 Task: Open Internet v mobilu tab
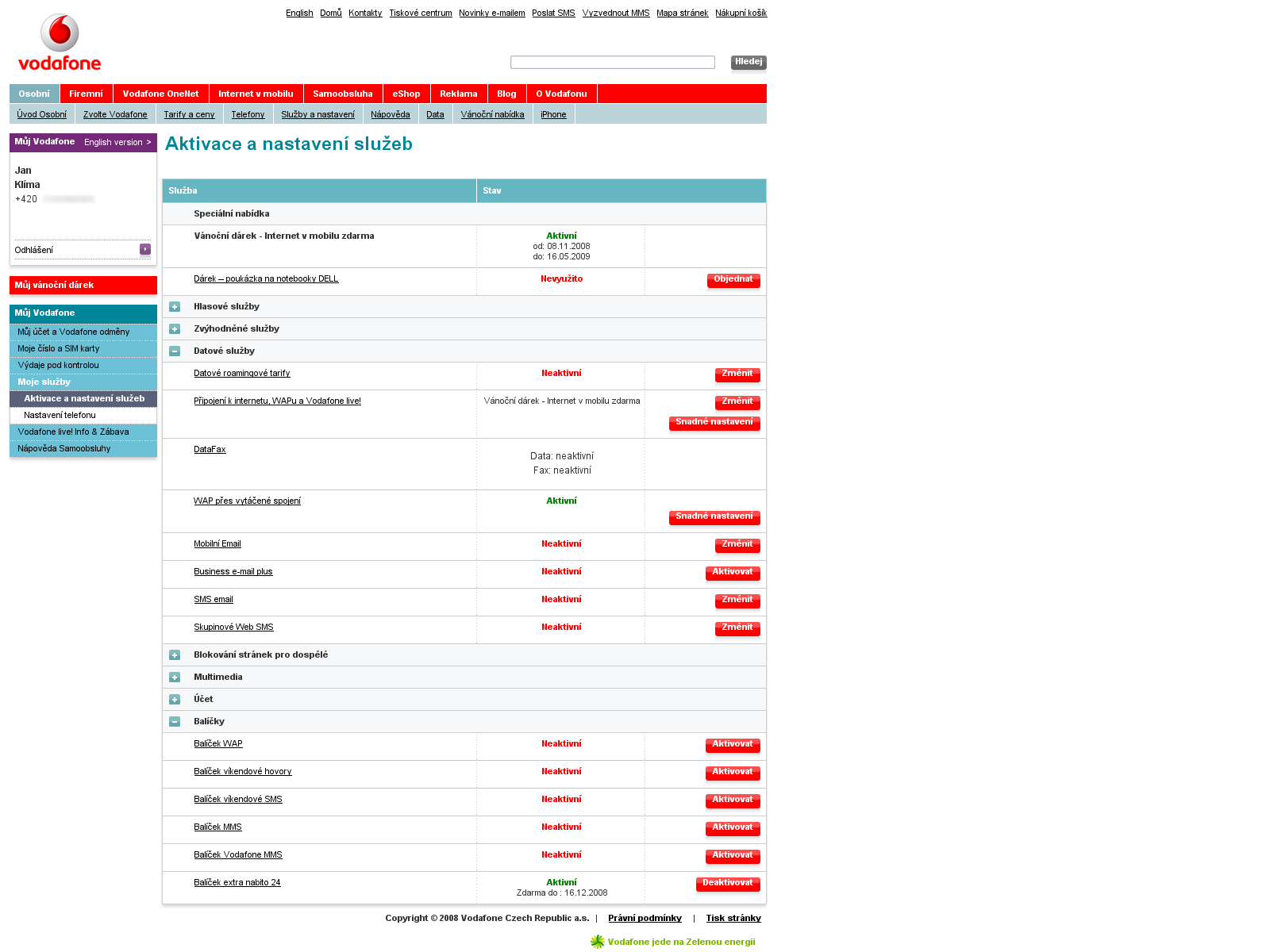click(256, 94)
